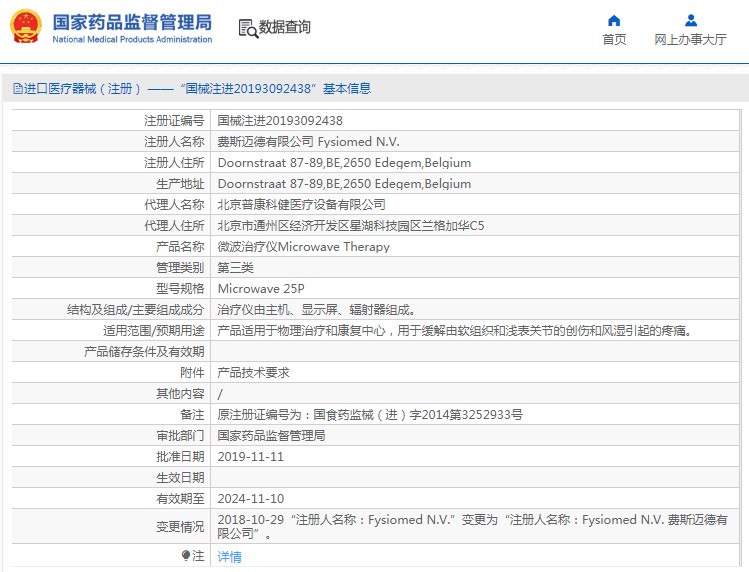Click the 网上办事大厅 text label
Image resolution: width=749 pixels, height=572 pixels.
click(691, 39)
